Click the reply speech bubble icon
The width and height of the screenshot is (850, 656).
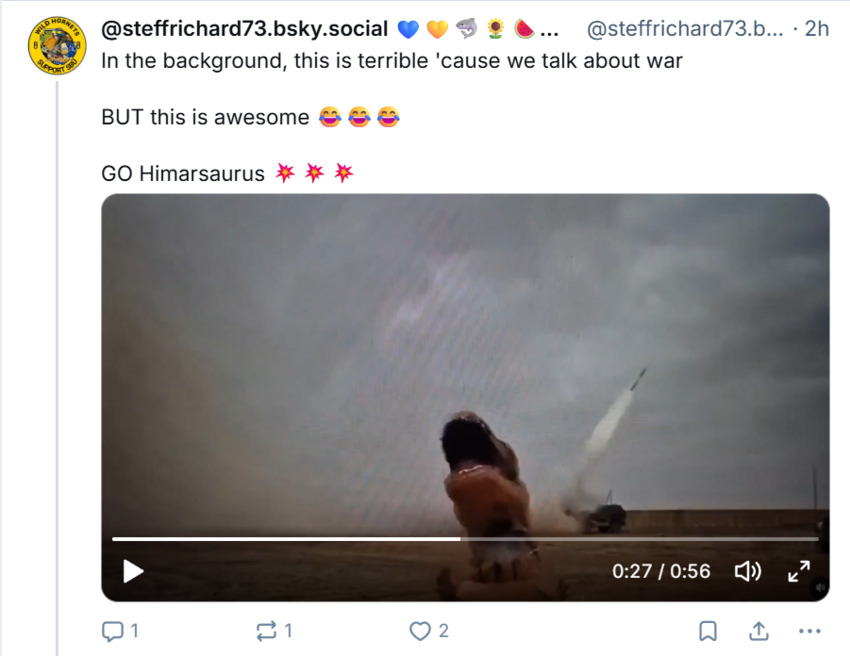click(x=111, y=631)
